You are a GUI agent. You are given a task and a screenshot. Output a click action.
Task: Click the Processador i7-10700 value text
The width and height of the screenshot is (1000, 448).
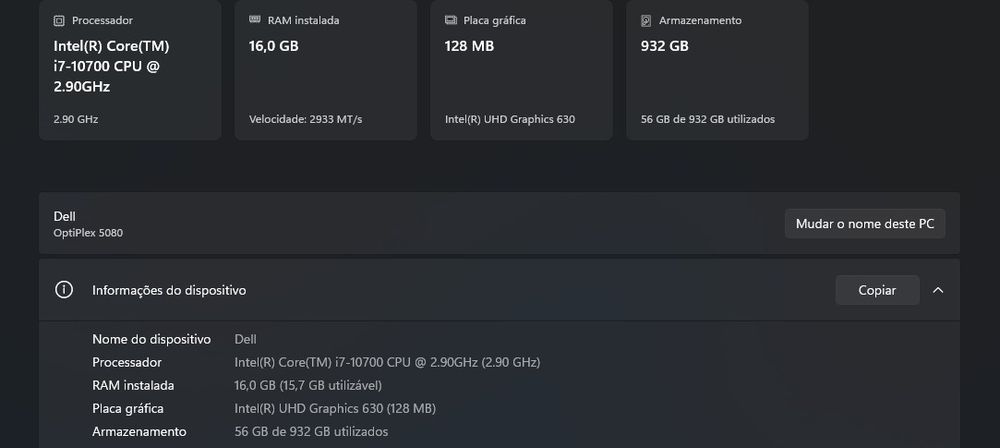tap(387, 362)
